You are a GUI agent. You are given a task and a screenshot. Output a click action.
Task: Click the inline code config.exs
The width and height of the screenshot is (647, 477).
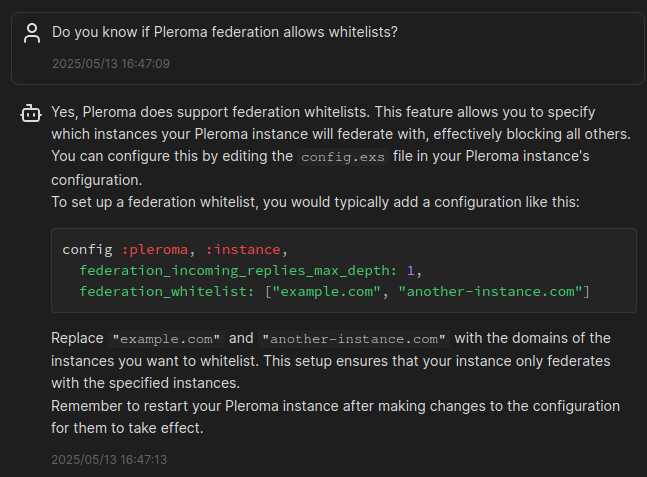[x=343, y=157]
